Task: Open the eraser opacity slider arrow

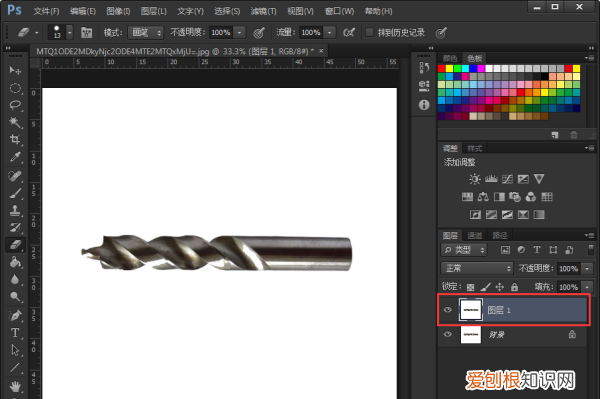Action: (x=240, y=33)
